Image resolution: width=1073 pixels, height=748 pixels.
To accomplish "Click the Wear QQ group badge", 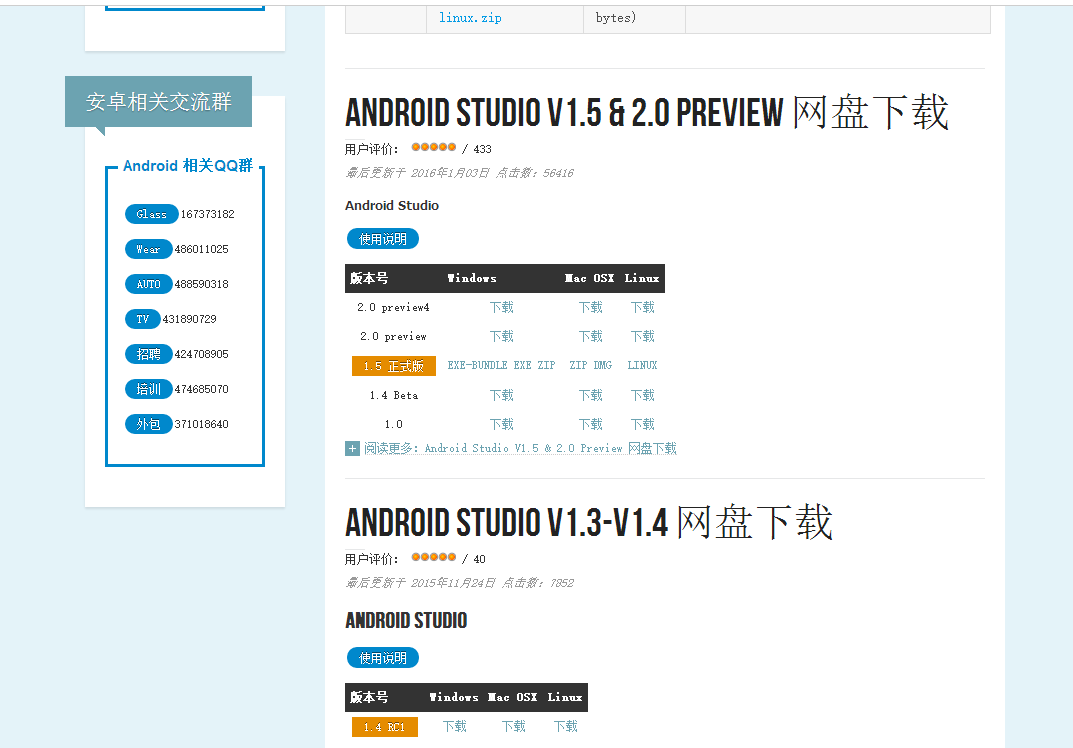I will tap(148, 249).
